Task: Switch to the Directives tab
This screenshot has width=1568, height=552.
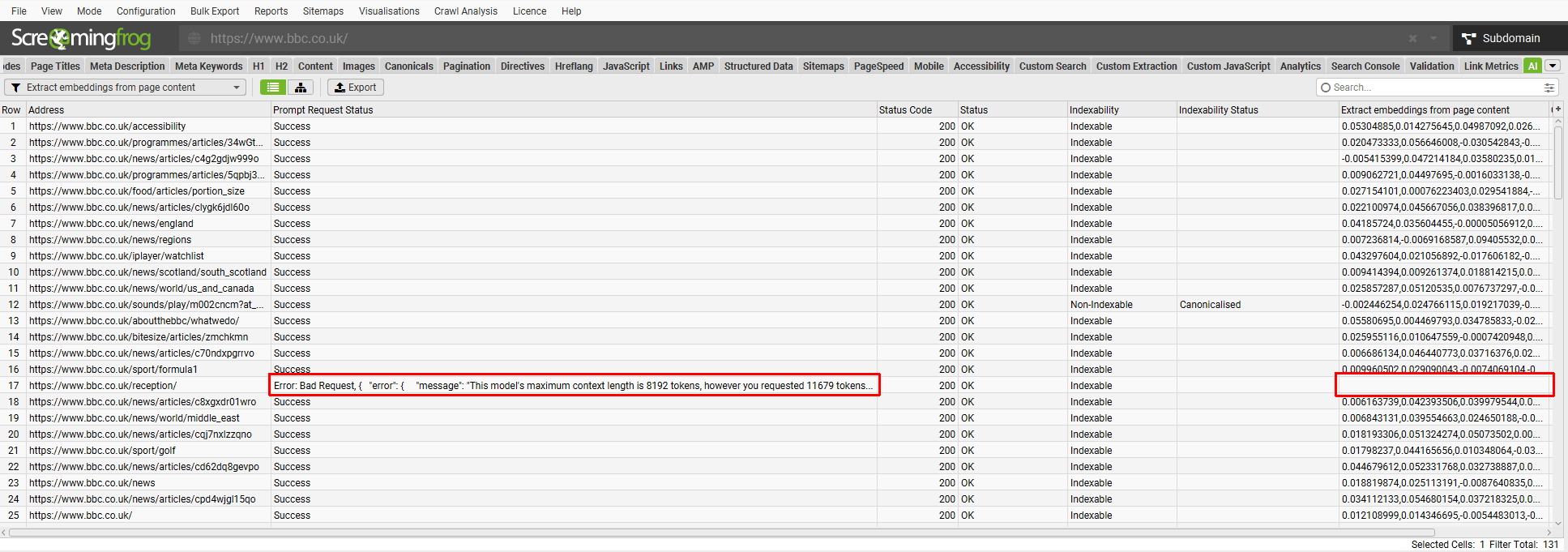Action: point(523,66)
